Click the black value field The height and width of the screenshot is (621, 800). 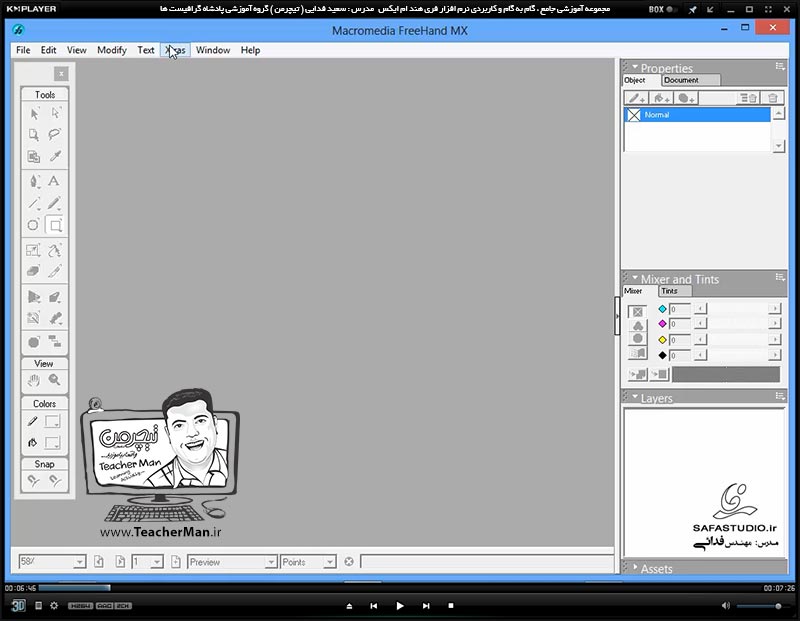coord(680,355)
